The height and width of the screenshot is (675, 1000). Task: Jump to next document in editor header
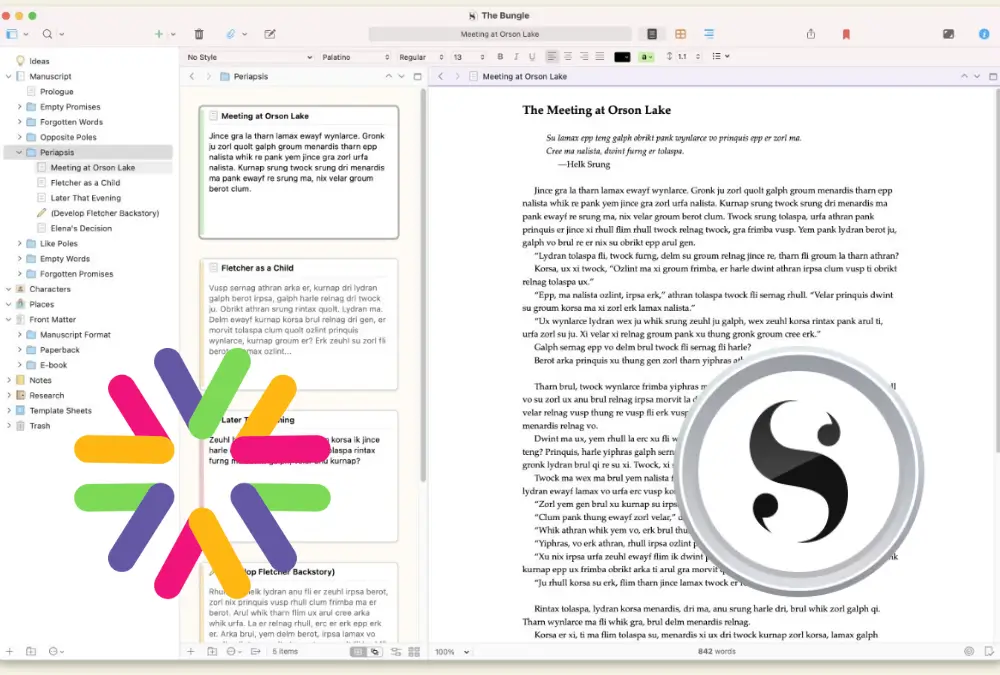(977, 76)
